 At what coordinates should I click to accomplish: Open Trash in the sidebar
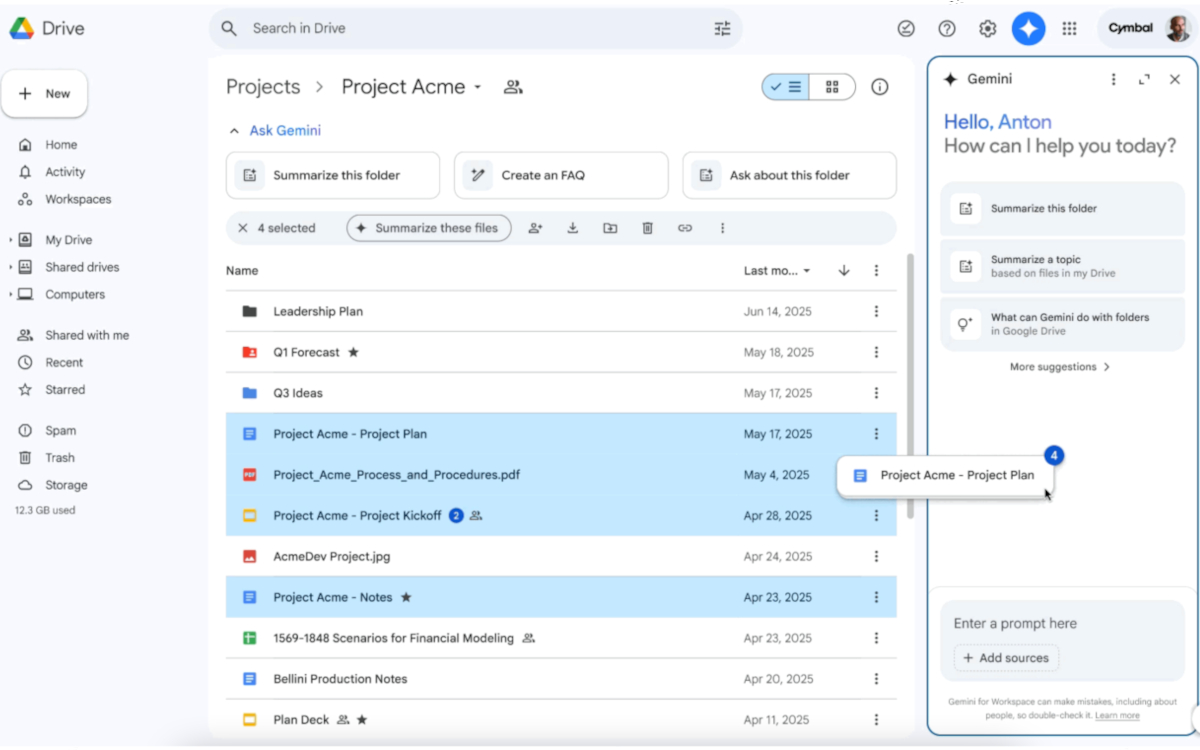point(59,457)
